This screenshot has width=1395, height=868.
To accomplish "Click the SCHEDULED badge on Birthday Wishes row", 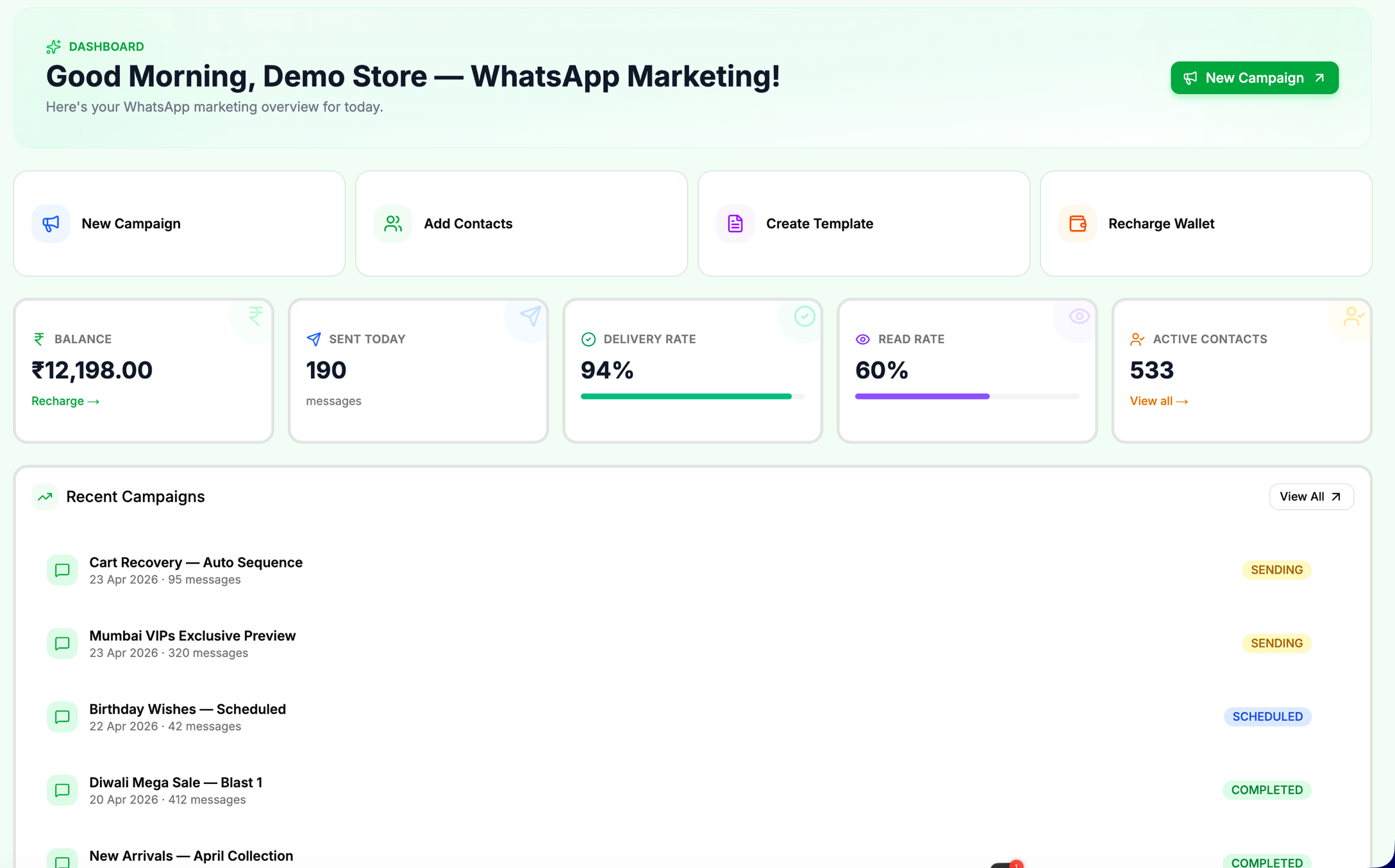I will [1267, 717].
